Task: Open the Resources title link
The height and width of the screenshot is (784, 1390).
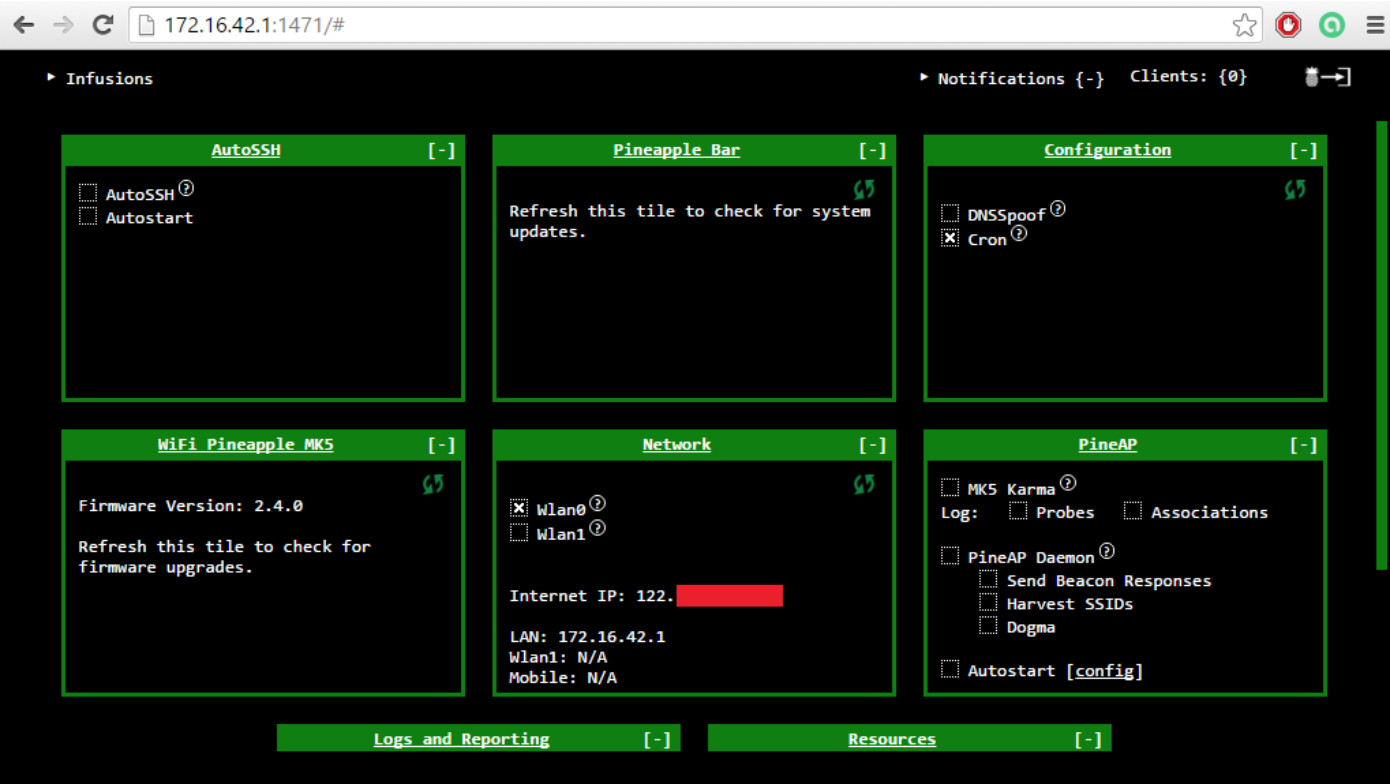Action: coord(892,739)
